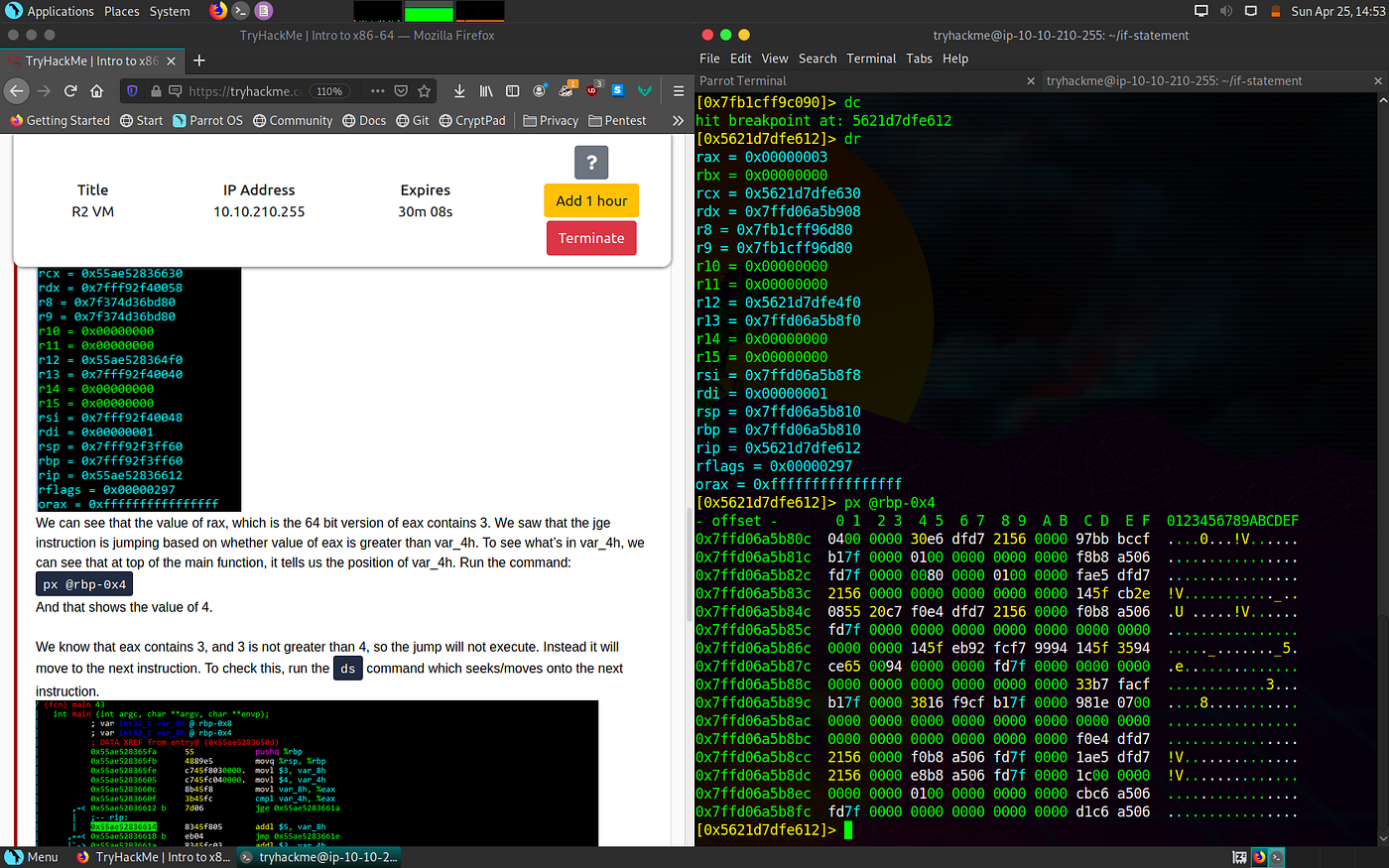The height and width of the screenshot is (868, 1389).
Task: Open the page actions three-dot menu
Action: pos(377,91)
